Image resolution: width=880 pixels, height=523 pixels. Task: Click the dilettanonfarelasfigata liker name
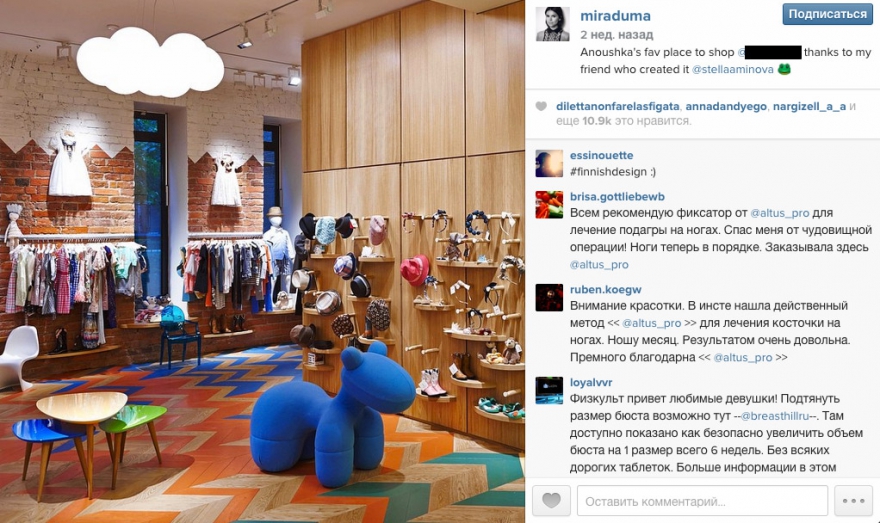pos(617,107)
